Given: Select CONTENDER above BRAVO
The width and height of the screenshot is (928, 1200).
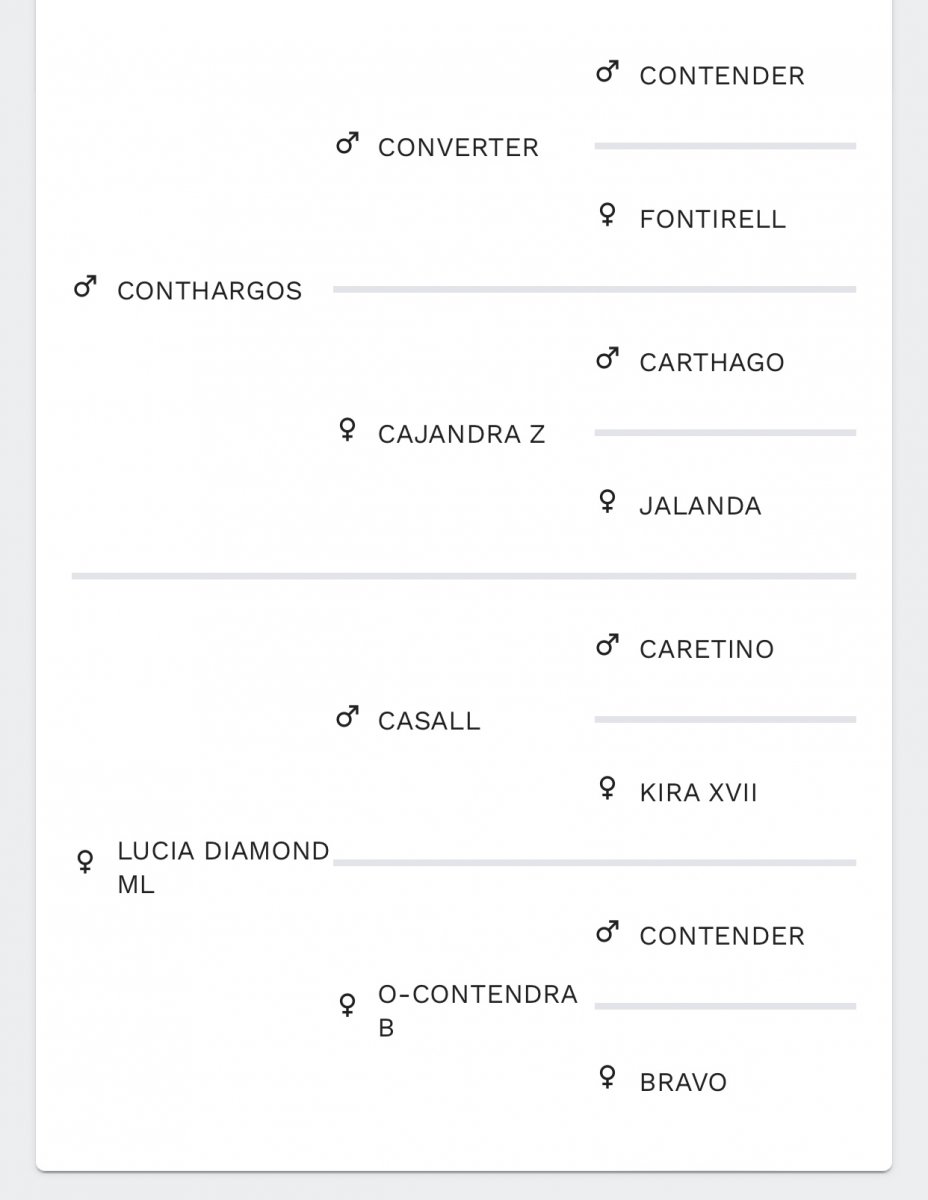Looking at the screenshot, I should [x=722, y=936].
